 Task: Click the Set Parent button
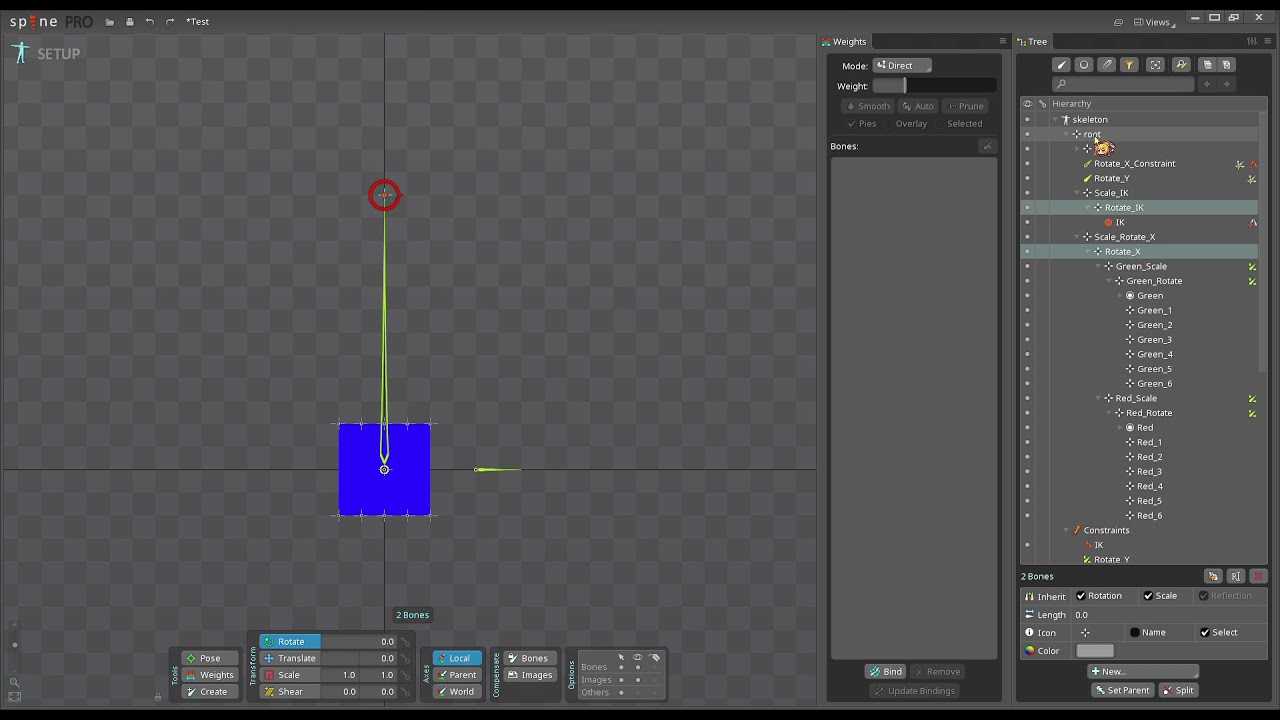coord(1121,691)
